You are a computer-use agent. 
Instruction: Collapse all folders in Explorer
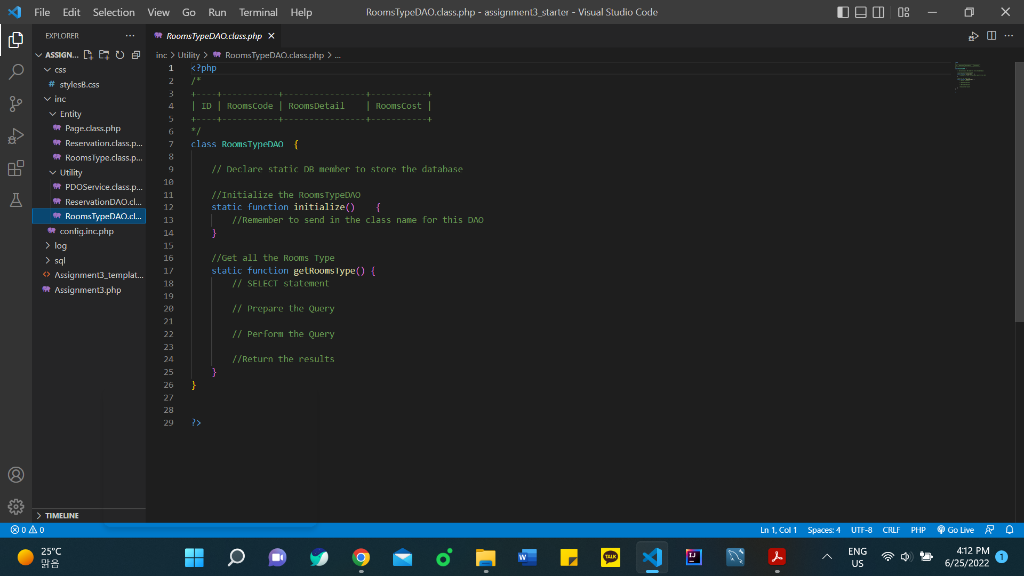point(136,55)
